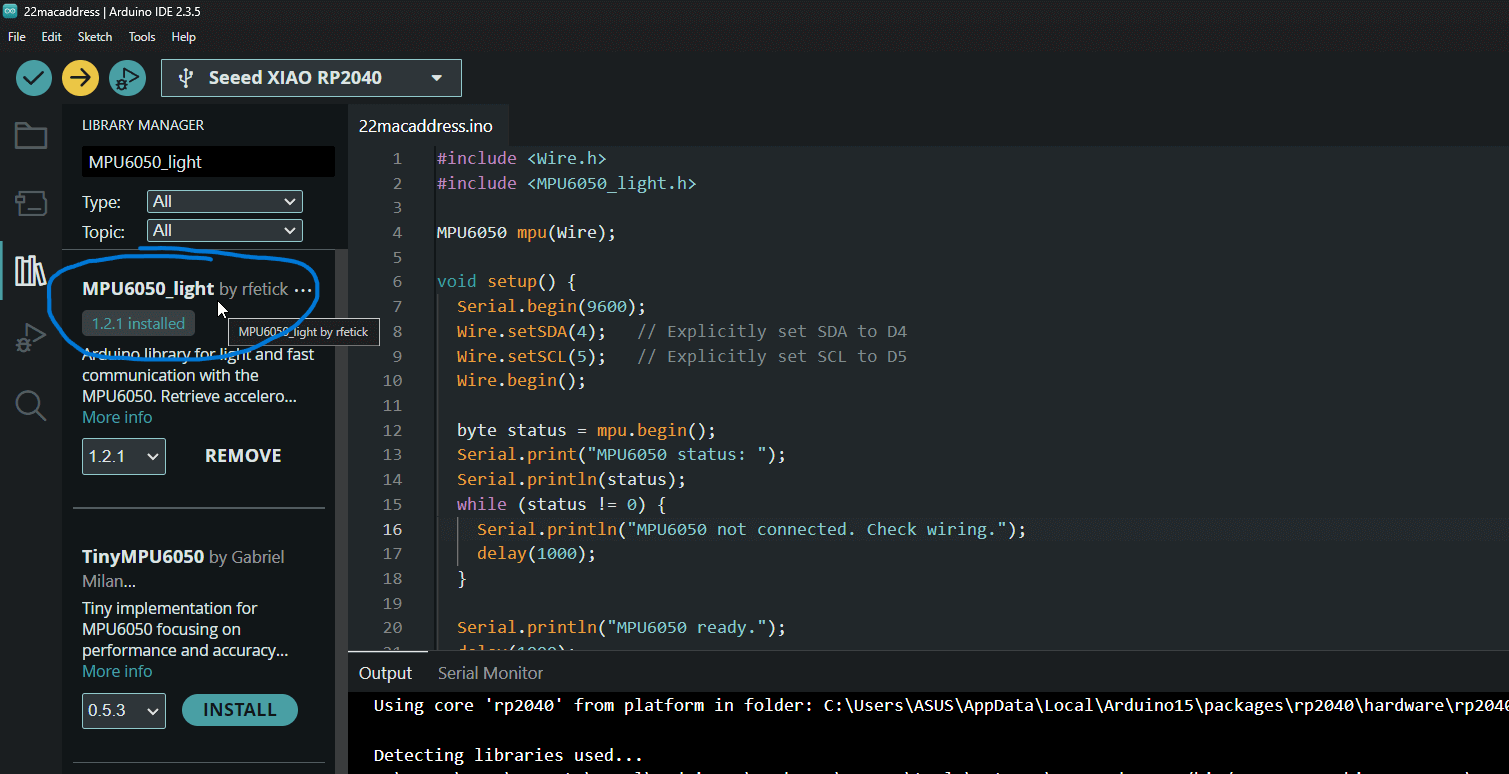Click the 'Explicitly set SCL to D5' comment
The width and height of the screenshot is (1509, 774).
(772, 356)
